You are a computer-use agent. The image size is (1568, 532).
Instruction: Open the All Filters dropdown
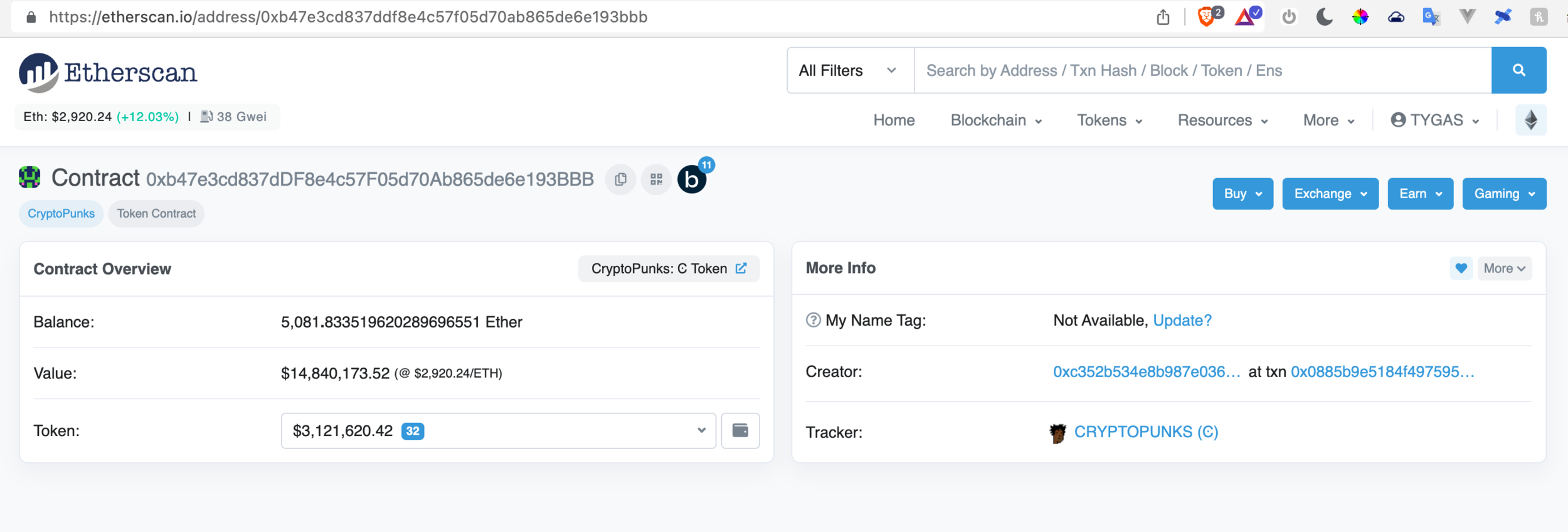tap(850, 70)
